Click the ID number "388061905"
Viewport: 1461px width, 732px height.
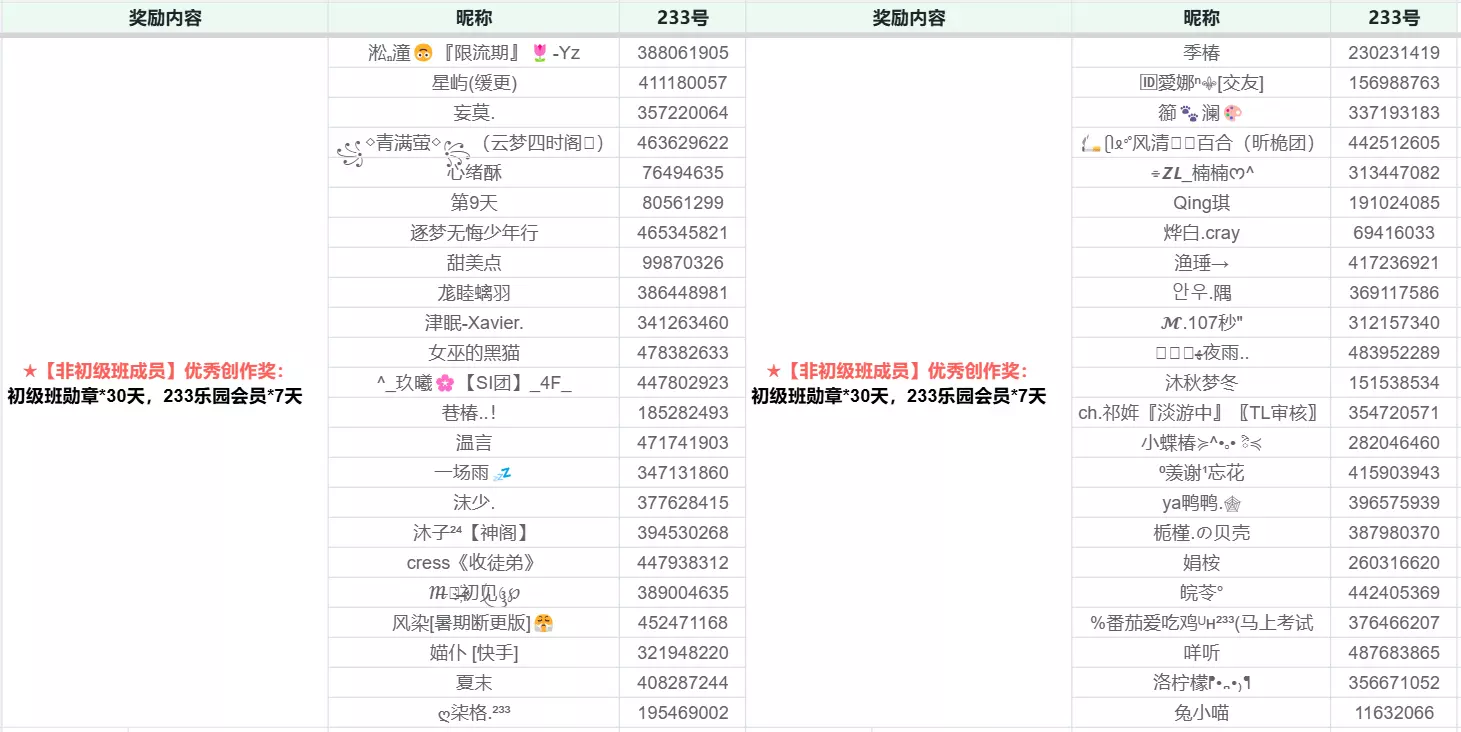[683, 53]
